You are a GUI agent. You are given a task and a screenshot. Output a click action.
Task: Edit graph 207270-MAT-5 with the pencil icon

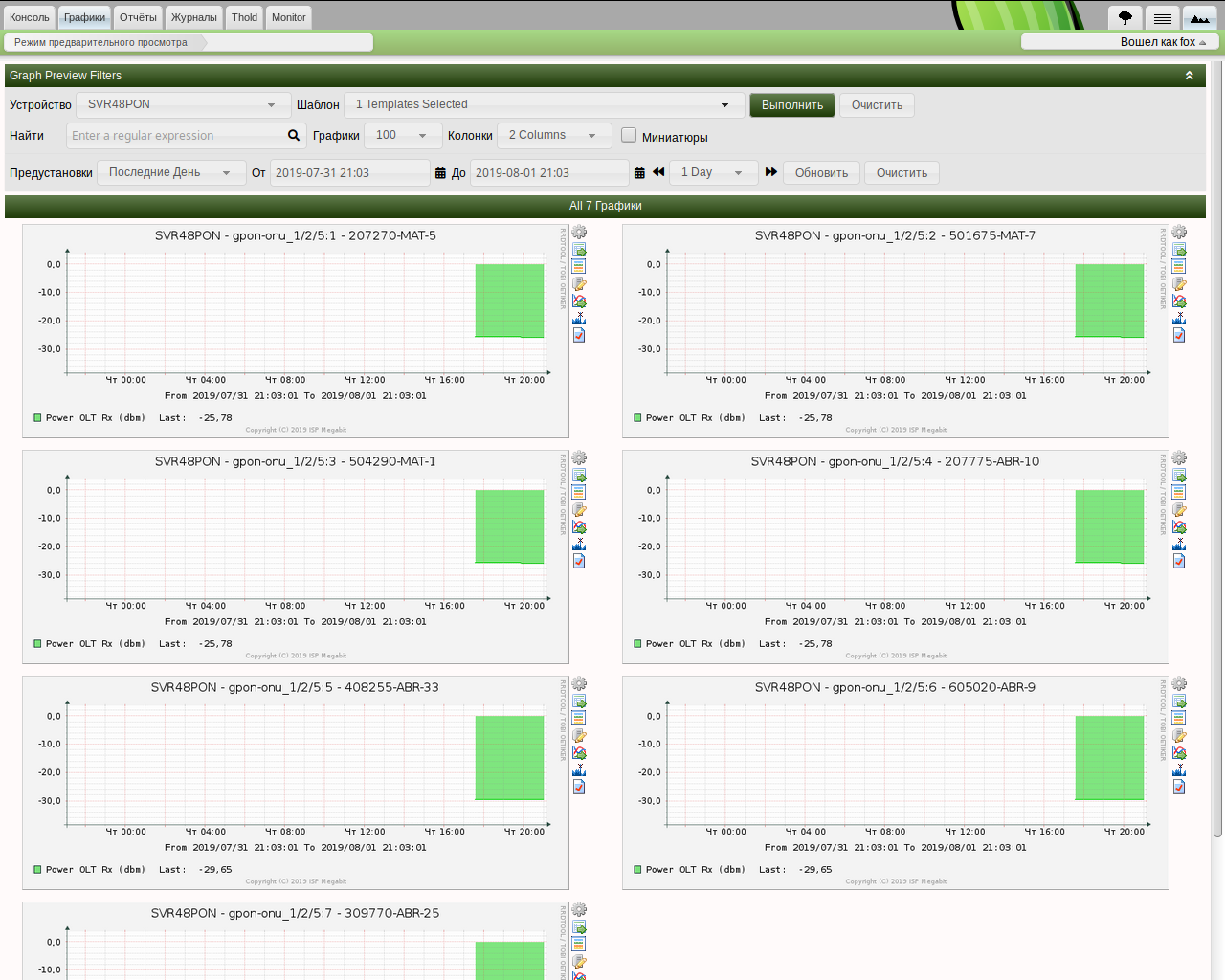pyautogui.click(x=579, y=283)
